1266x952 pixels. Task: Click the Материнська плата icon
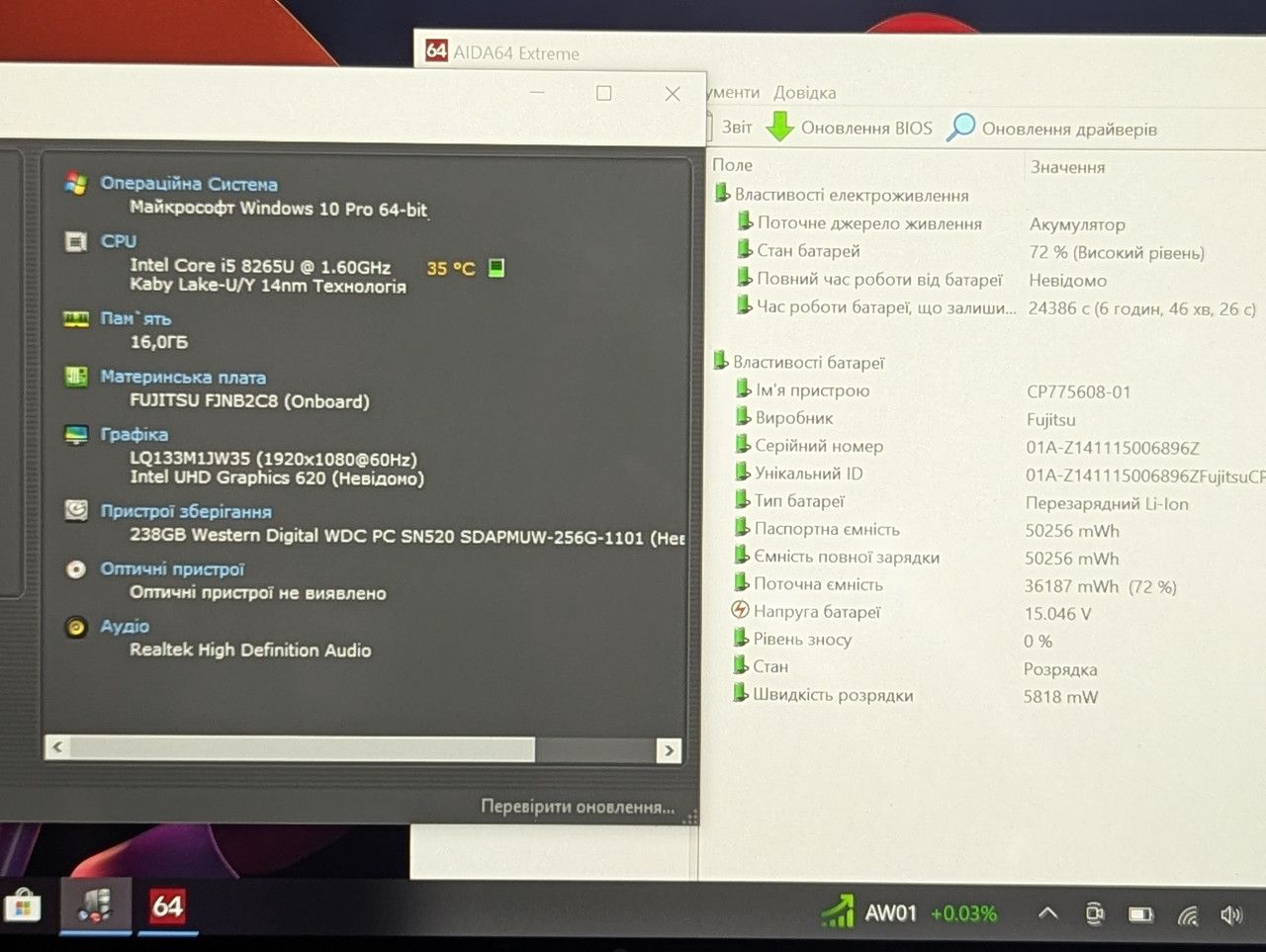point(76,377)
